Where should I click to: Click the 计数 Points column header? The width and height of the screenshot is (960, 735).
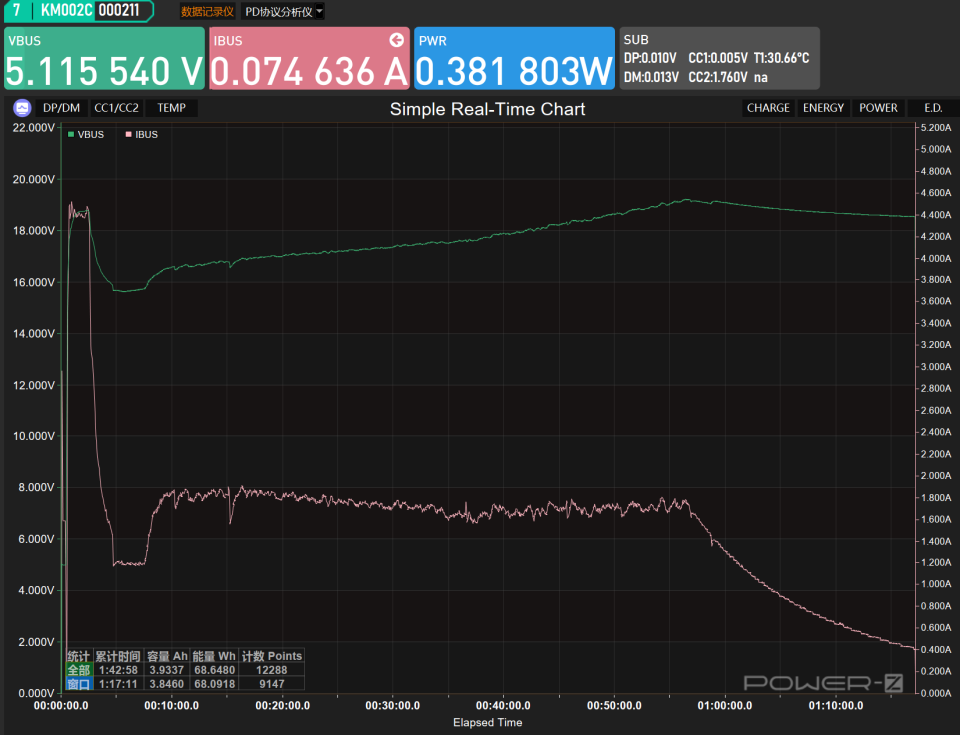[272, 656]
